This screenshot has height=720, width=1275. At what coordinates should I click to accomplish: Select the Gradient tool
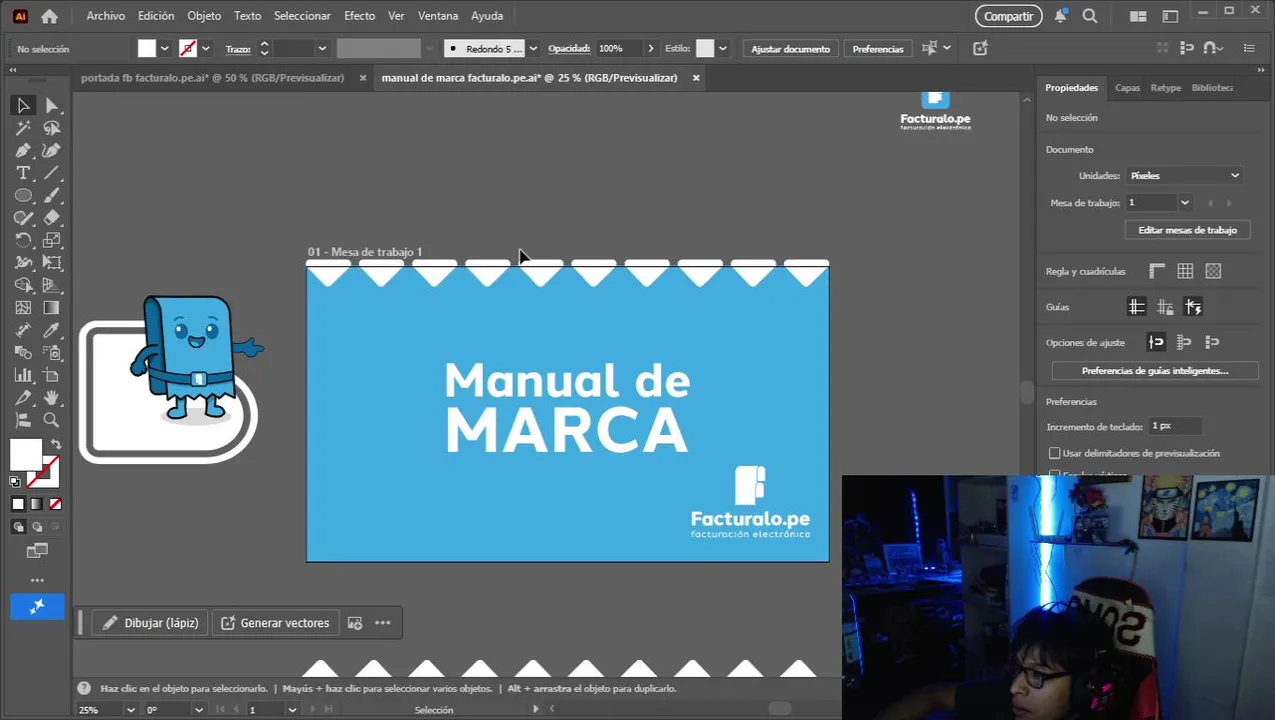[52, 308]
